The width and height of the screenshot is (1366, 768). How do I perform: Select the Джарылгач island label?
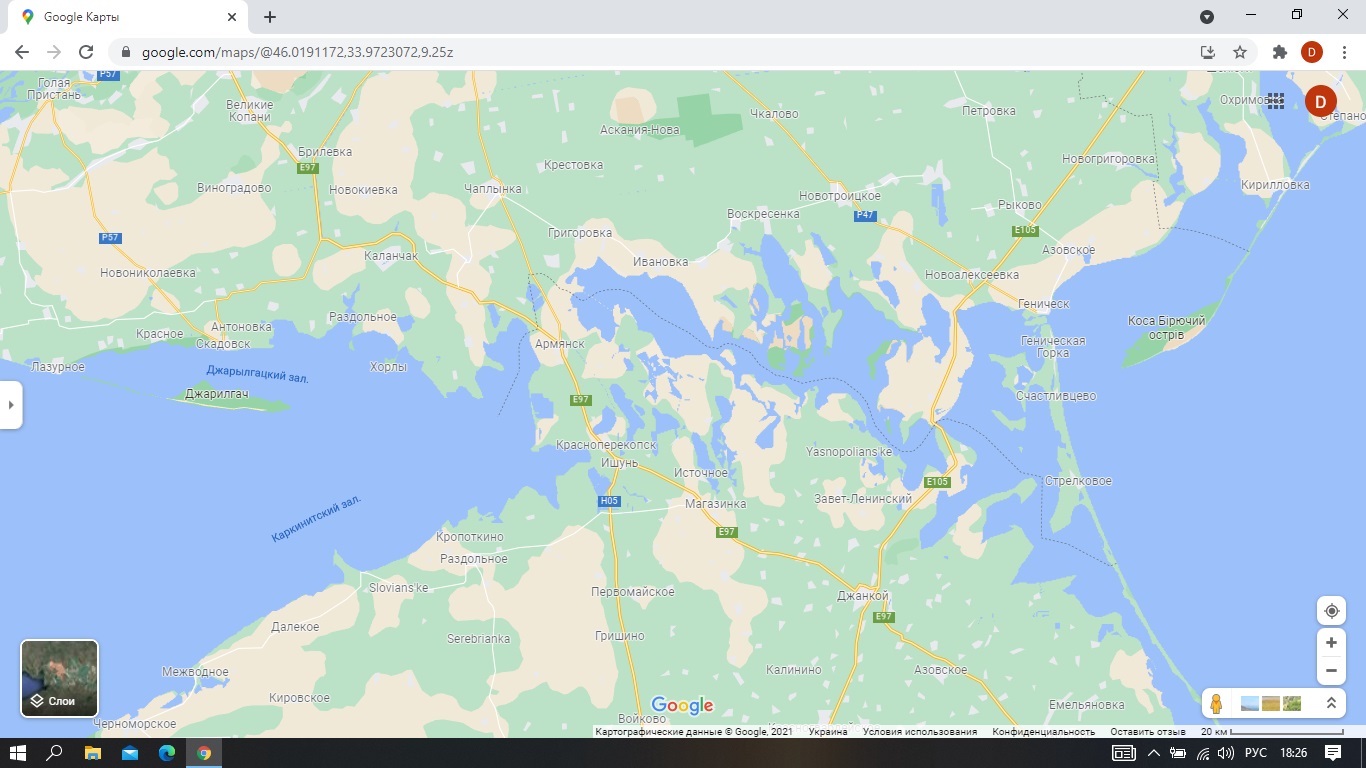pyautogui.click(x=216, y=395)
